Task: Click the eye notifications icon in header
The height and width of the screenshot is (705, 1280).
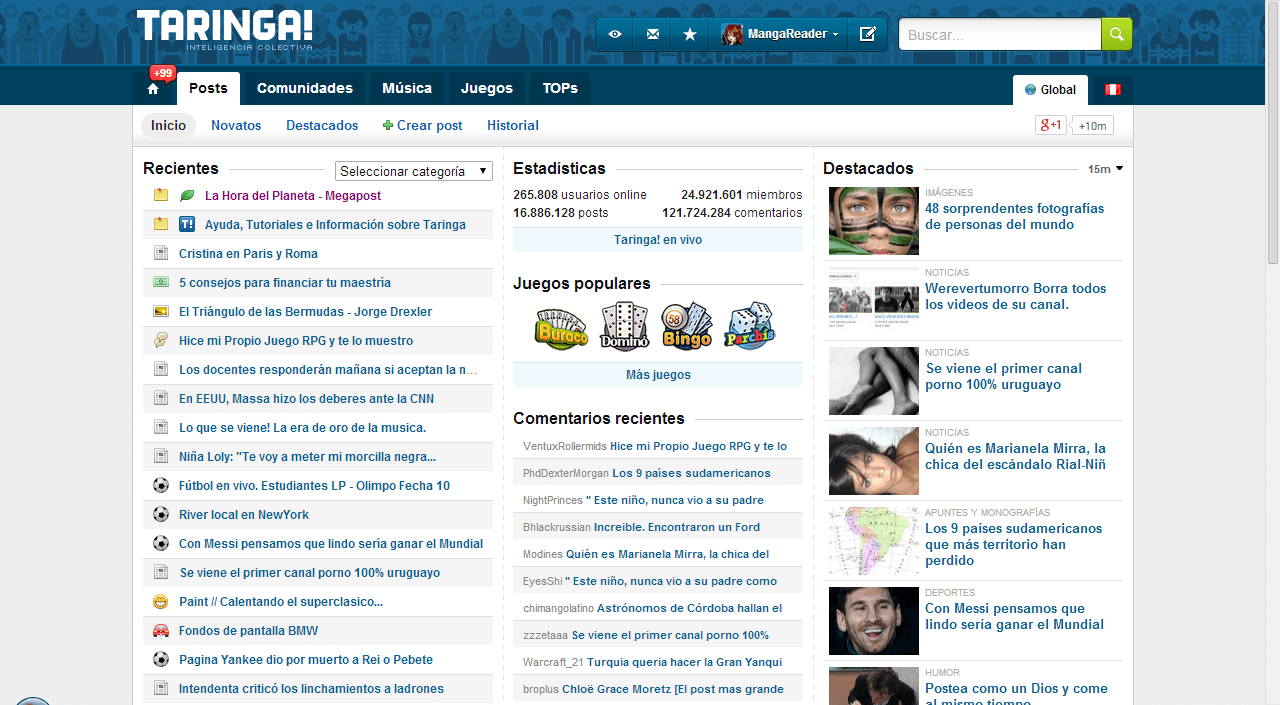Action: pos(615,34)
